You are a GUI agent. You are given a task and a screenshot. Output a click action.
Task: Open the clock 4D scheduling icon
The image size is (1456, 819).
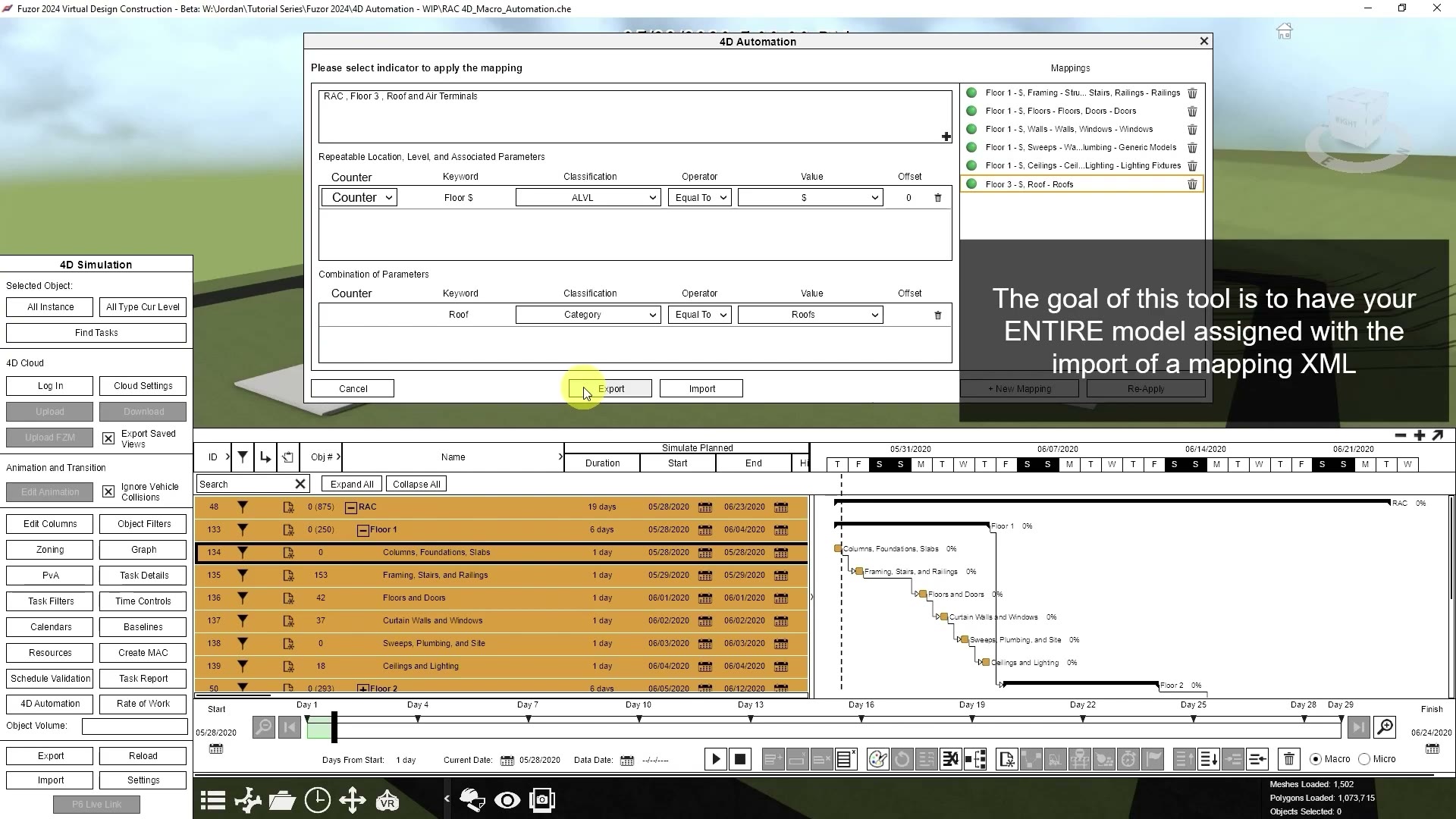317,800
